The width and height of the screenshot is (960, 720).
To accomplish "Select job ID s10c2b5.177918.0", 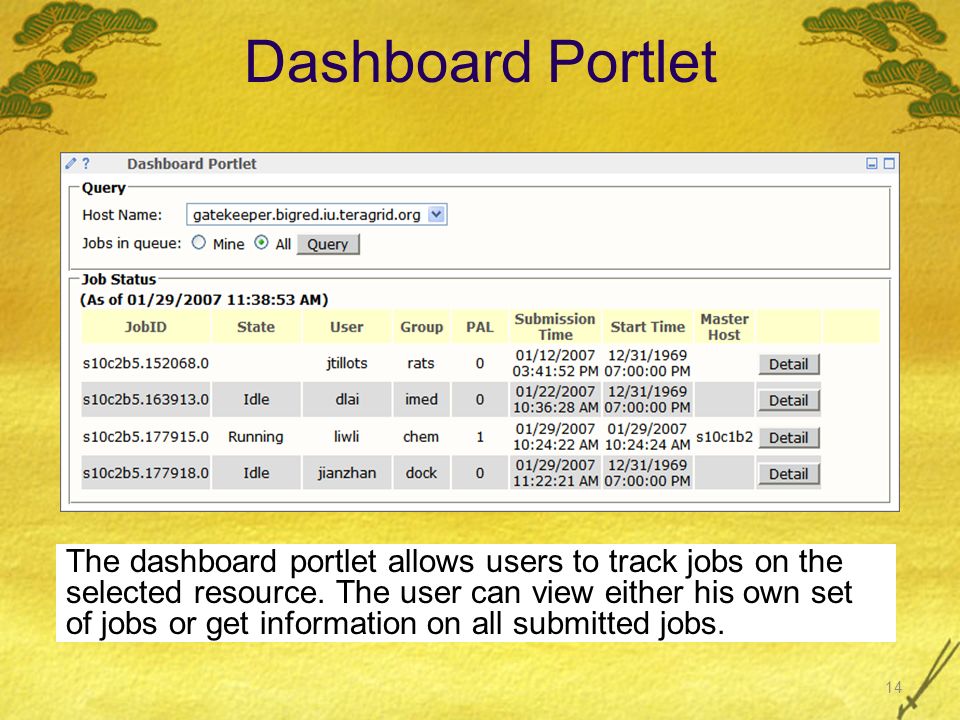I will coord(146,473).
